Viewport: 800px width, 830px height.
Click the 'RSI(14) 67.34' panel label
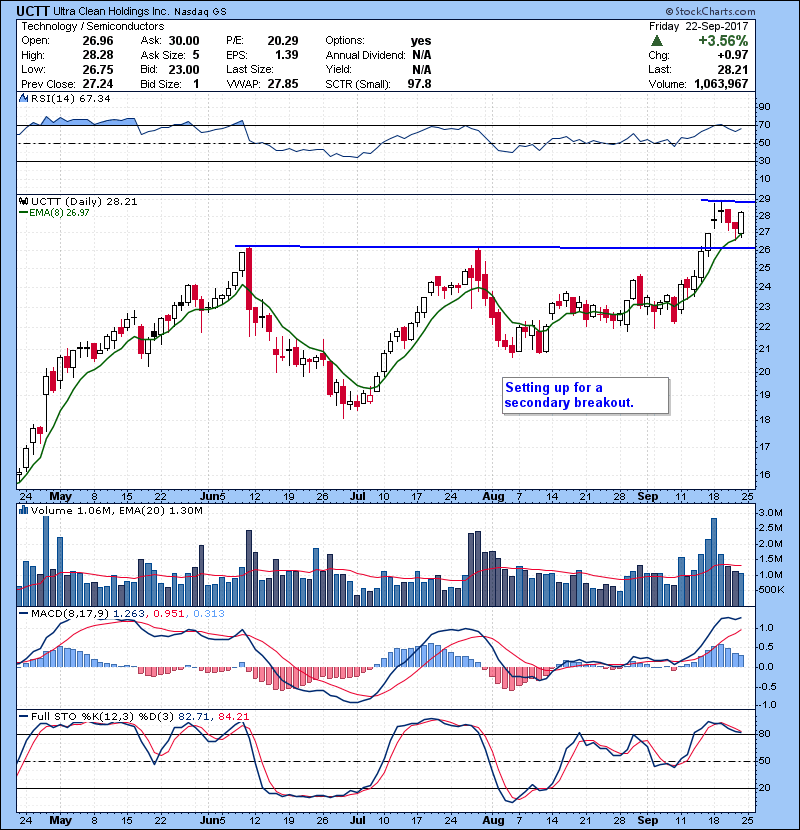[x=71, y=98]
